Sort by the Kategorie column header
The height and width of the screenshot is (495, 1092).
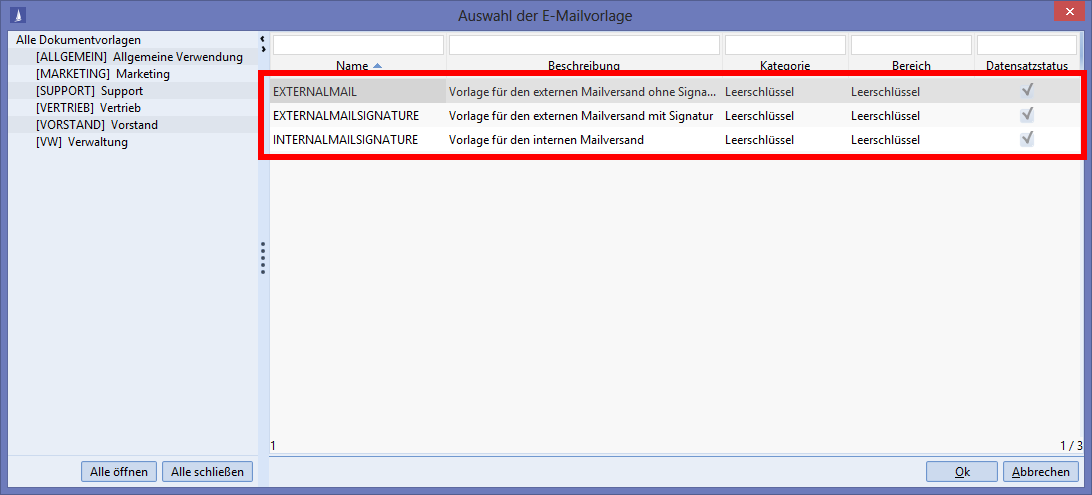[784, 66]
